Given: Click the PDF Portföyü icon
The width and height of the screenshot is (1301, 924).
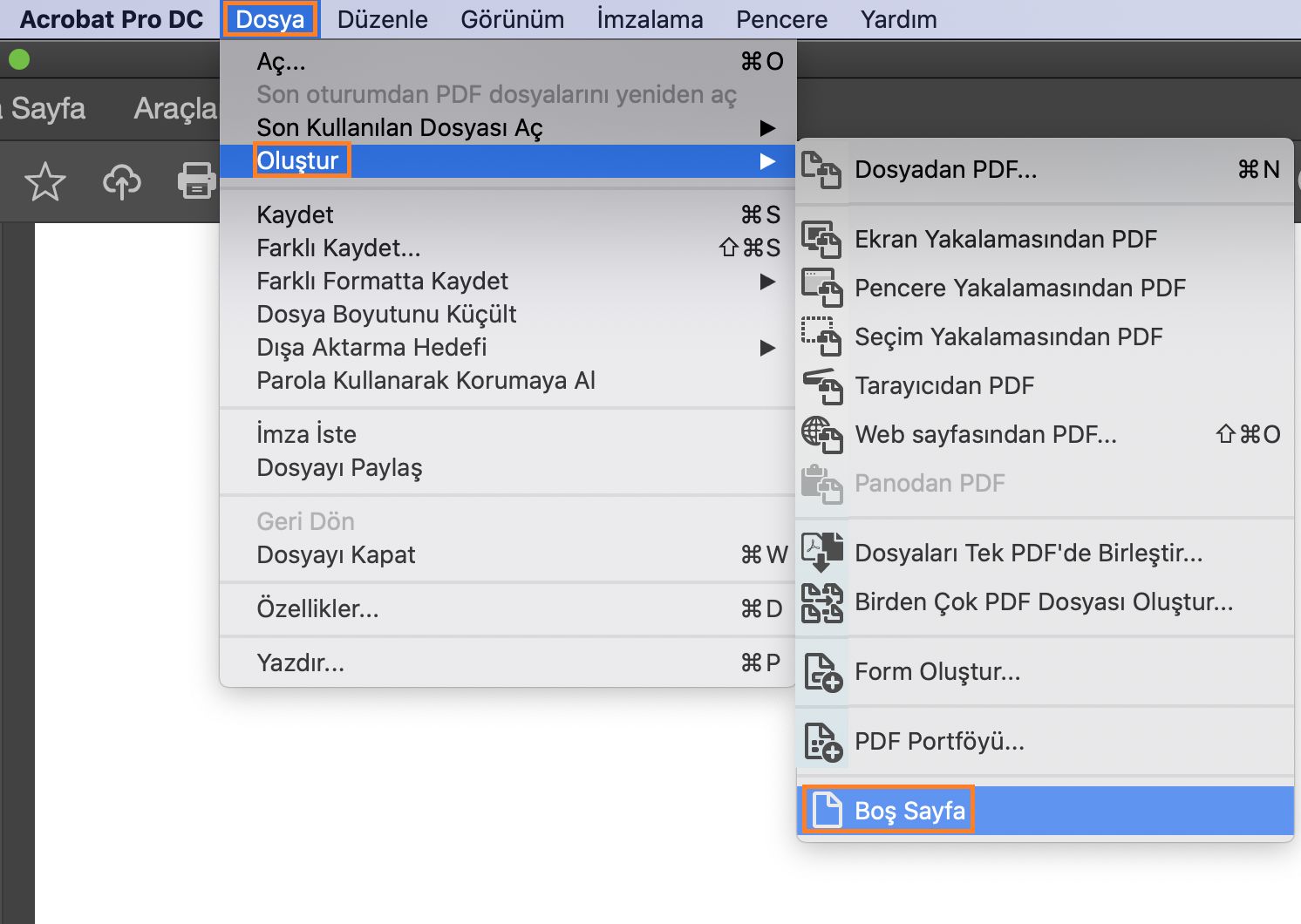Looking at the screenshot, I should [825, 741].
